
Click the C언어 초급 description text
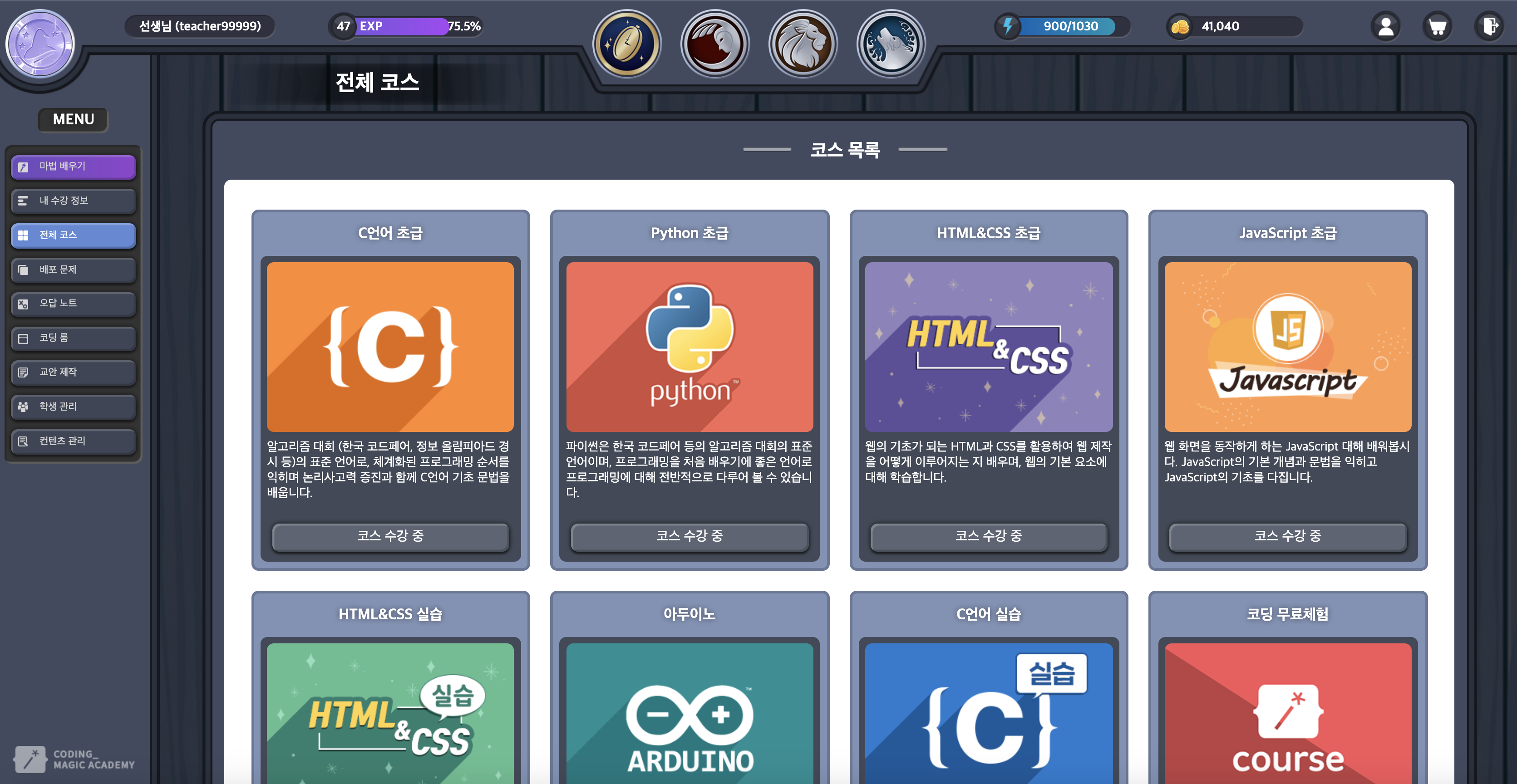(389, 469)
